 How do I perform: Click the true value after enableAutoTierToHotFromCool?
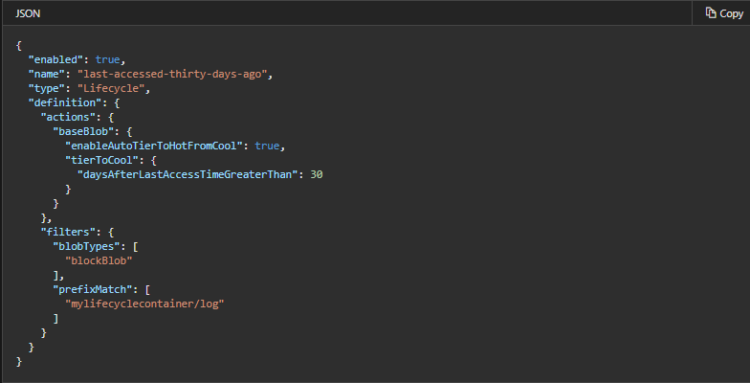tap(267, 146)
